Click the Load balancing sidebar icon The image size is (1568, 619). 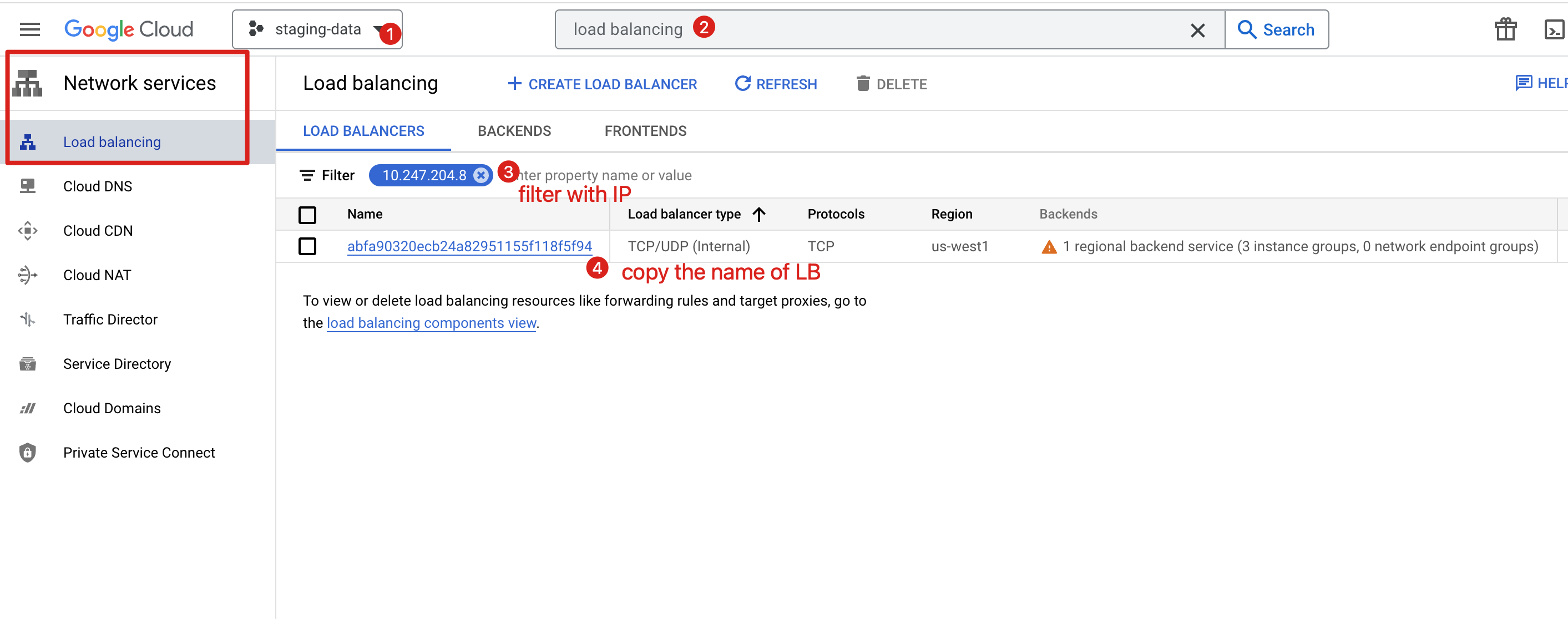pos(28,141)
